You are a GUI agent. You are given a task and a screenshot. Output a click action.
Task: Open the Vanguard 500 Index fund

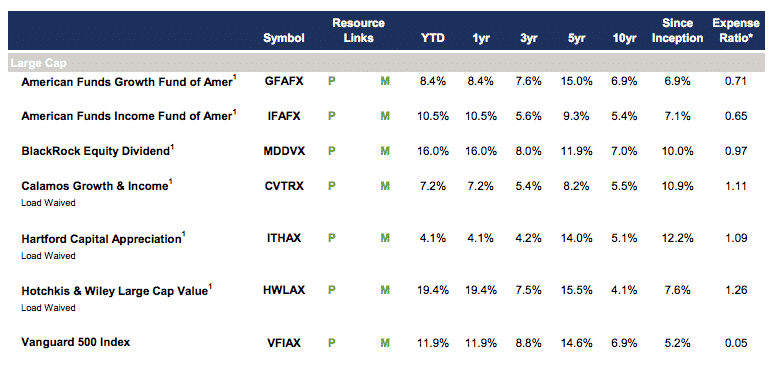tap(76, 342)
